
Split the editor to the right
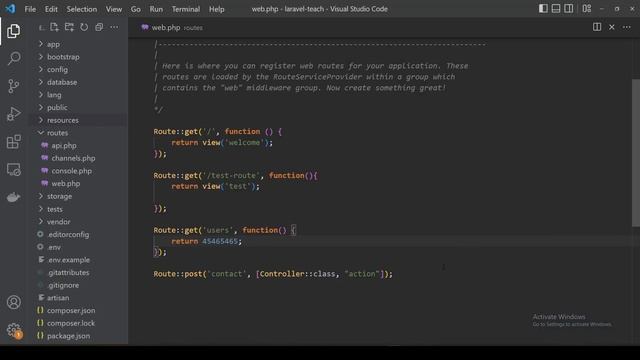597,27
